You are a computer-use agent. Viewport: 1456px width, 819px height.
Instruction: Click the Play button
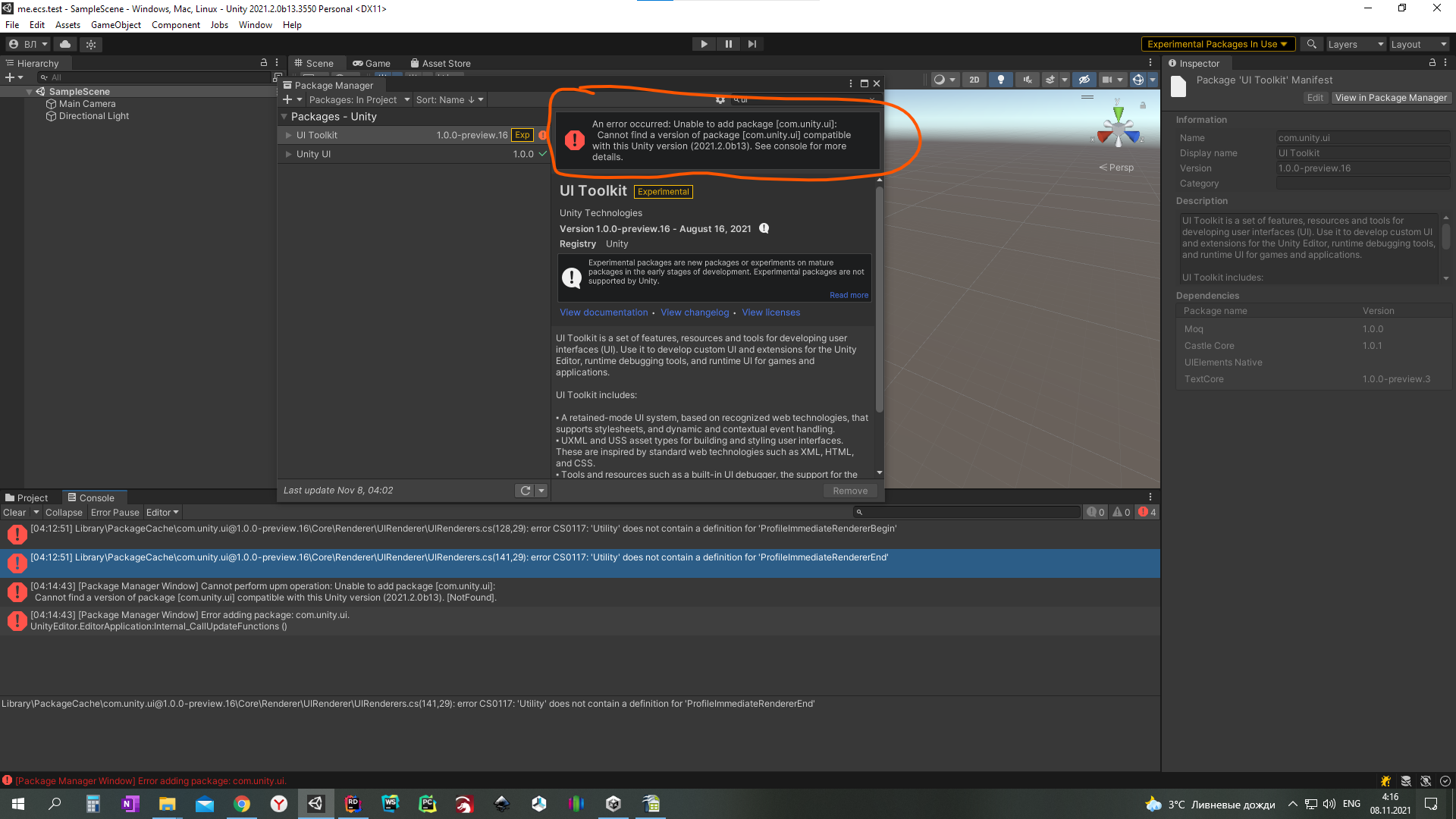coord(704,44)
